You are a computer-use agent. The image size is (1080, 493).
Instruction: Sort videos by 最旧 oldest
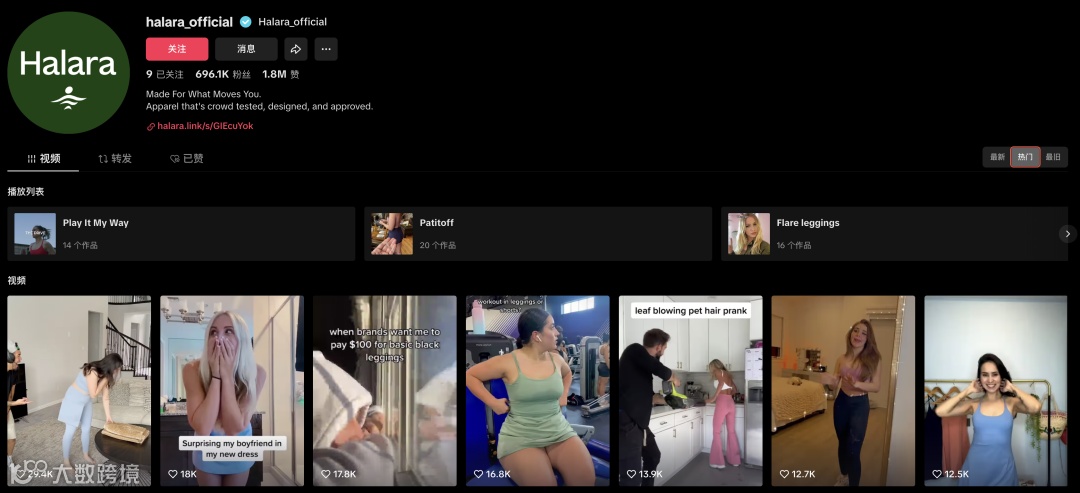pos(1053,157)
